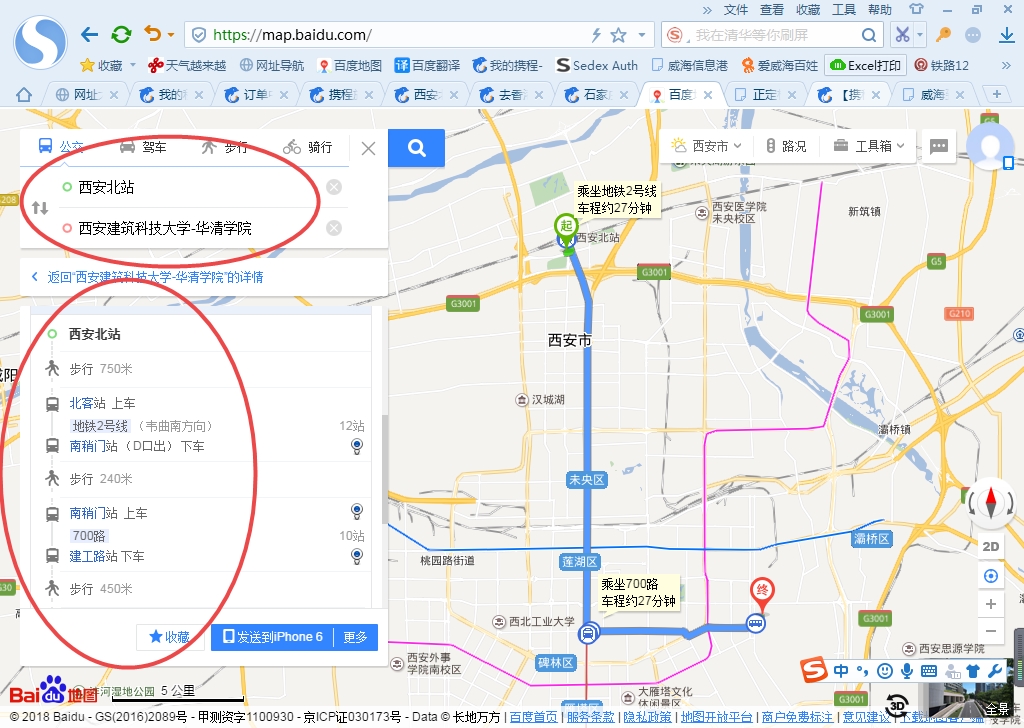Click the Sogou input method microphone icon
Screen dimensions: 1024x728
click(906, 671)
